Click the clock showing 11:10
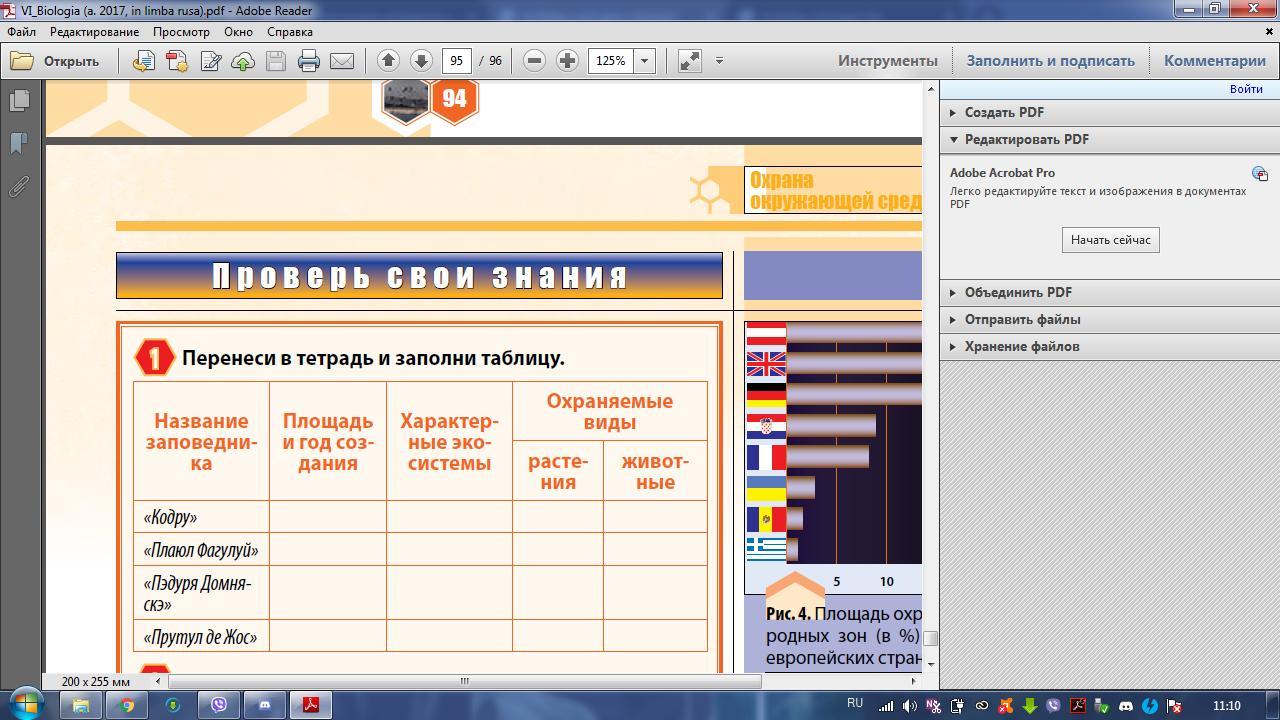Image resolution: width=1280 pixels, height=720 pixels. (1225, 706)
